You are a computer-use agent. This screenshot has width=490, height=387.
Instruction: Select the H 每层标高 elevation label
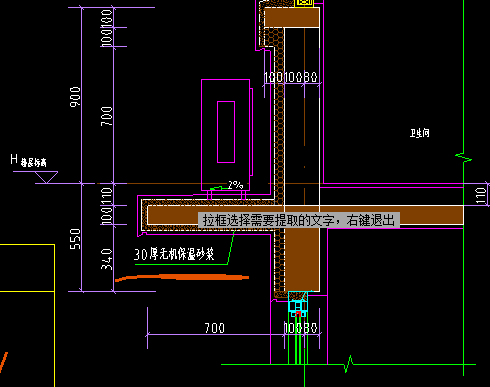[28, 160]
